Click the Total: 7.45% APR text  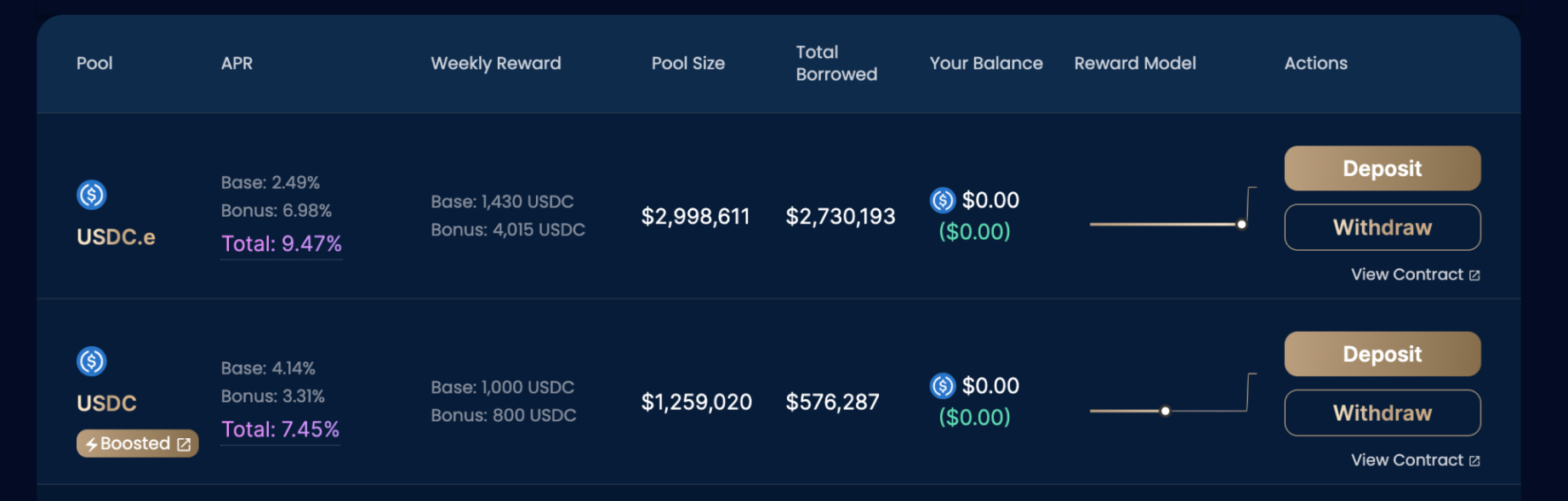[280, 430]
